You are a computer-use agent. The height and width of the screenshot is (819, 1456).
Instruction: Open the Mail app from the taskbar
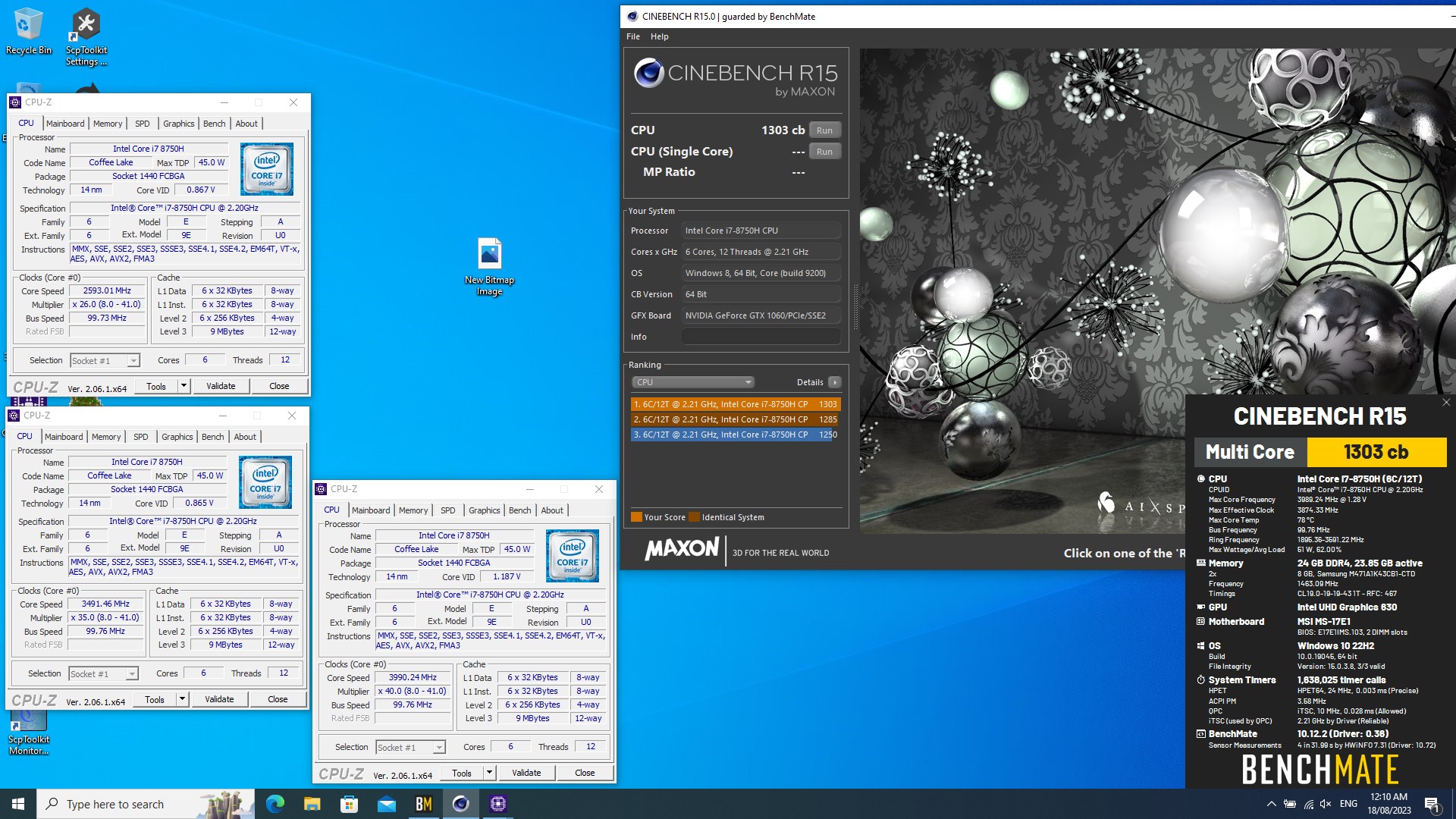pyautogui.click(x=386, y=804)
